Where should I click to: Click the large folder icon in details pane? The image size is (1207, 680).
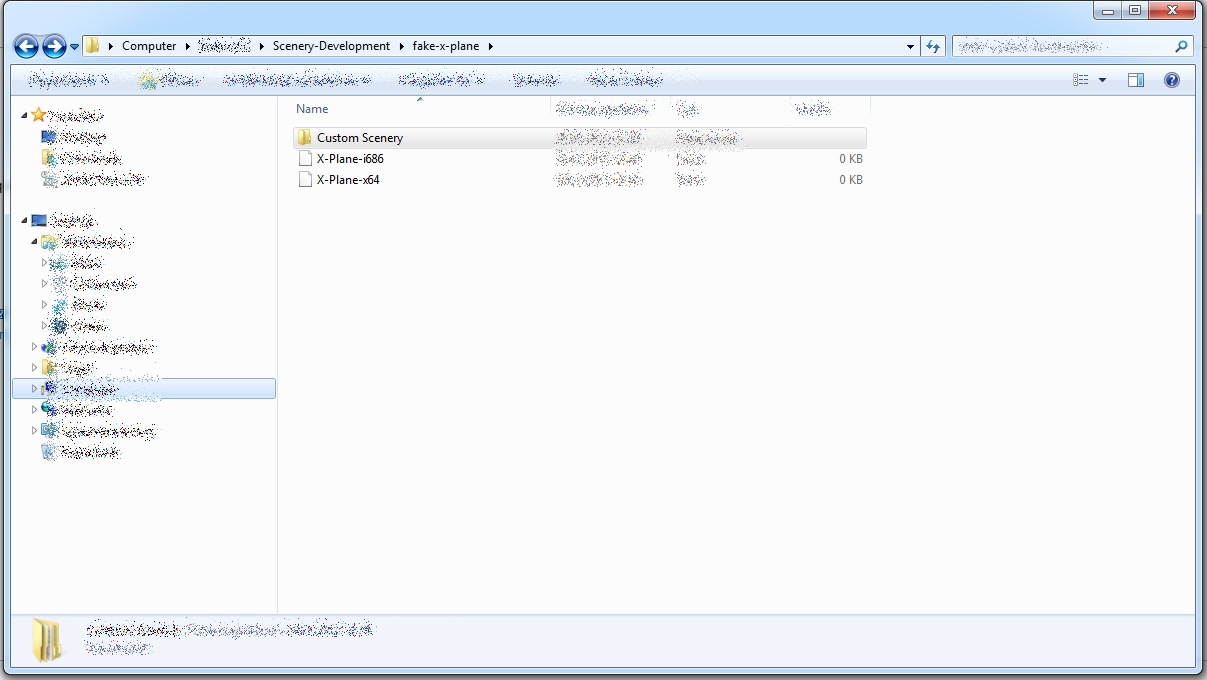(x=47, y=640)
